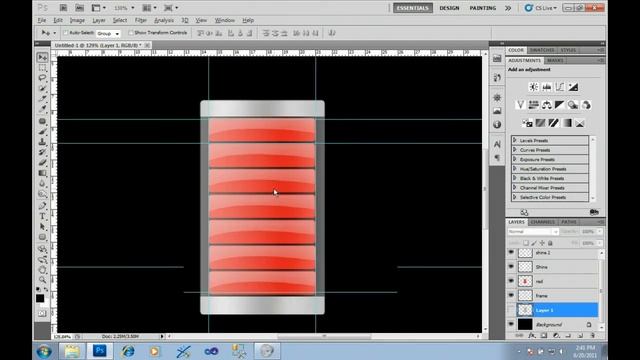
Task: Expand Levels Presets
Action: point(515,140)
